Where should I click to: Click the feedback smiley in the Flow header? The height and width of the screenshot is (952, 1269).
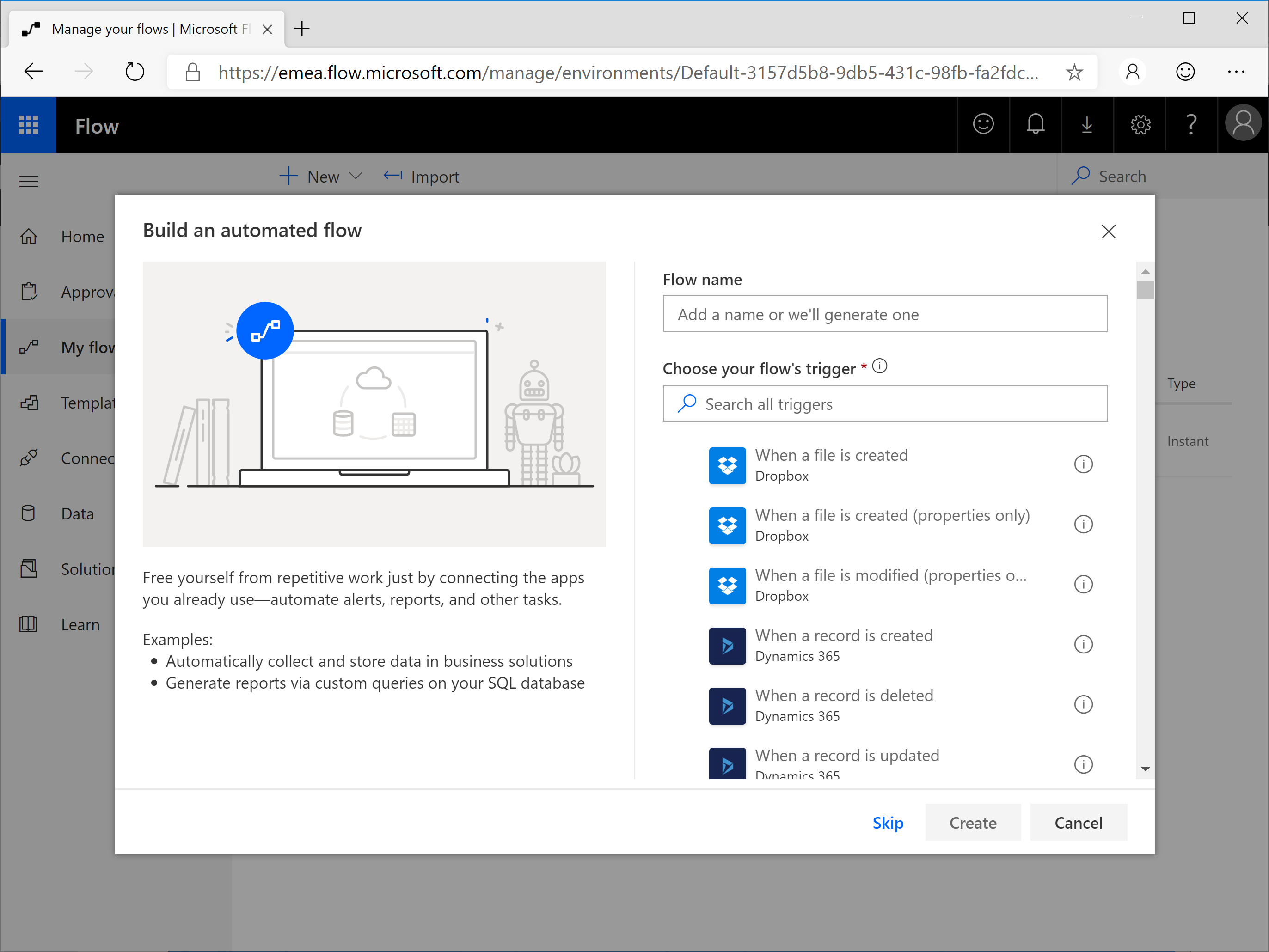[x=983, y=124]
